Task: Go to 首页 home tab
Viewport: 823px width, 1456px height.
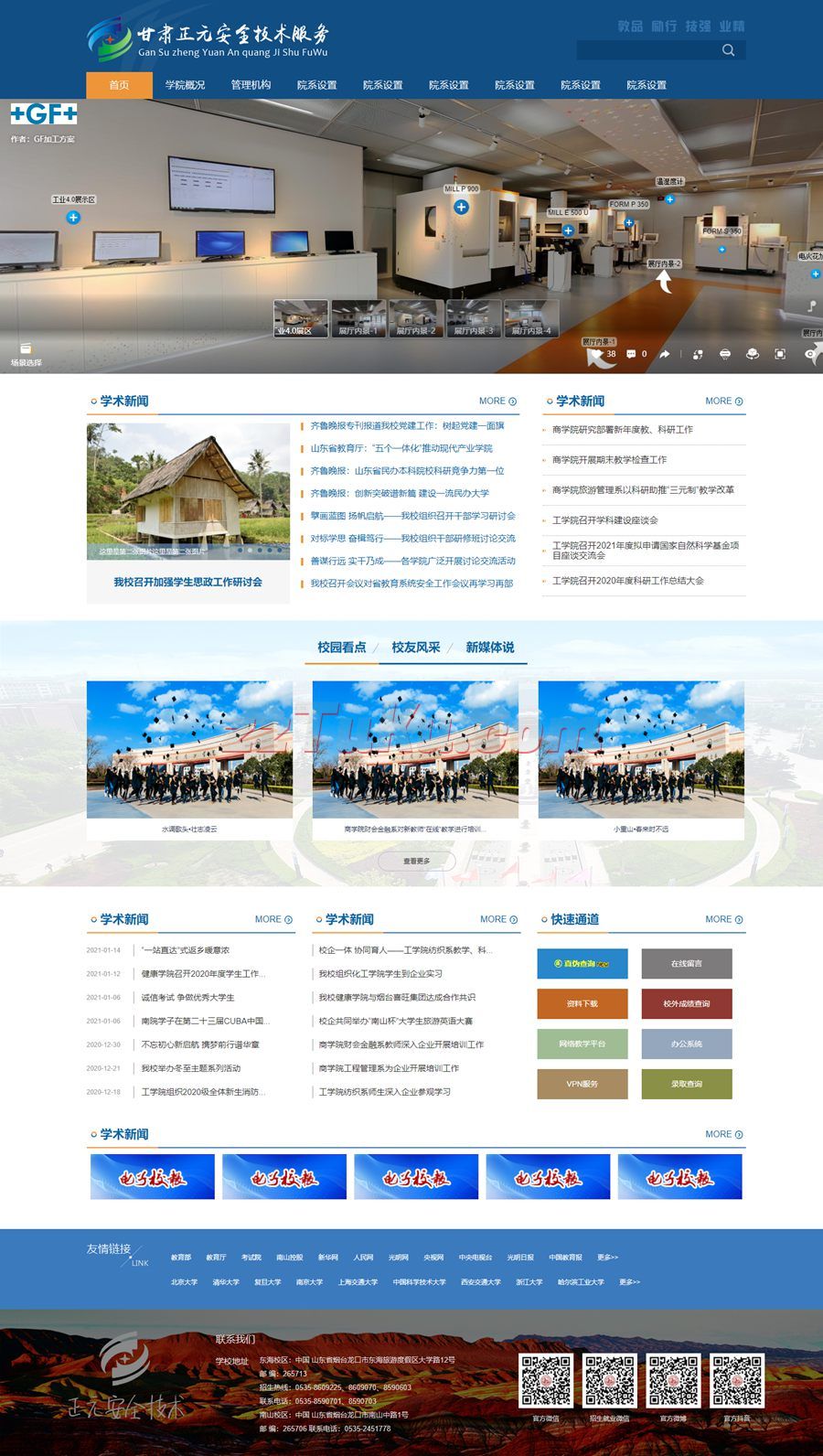Action: [x=119, y=85]
